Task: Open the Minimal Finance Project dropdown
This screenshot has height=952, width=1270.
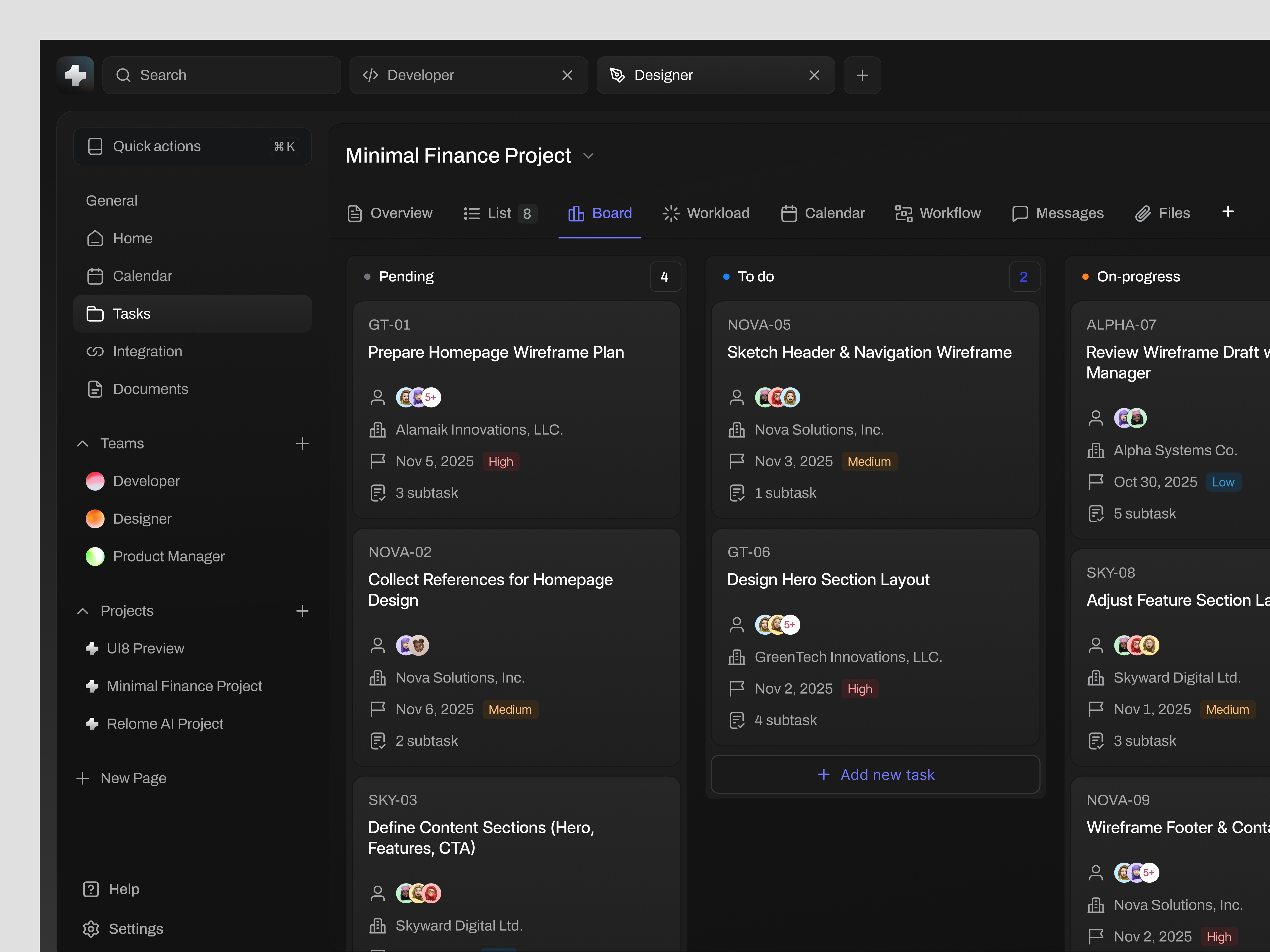Action: 588,155
